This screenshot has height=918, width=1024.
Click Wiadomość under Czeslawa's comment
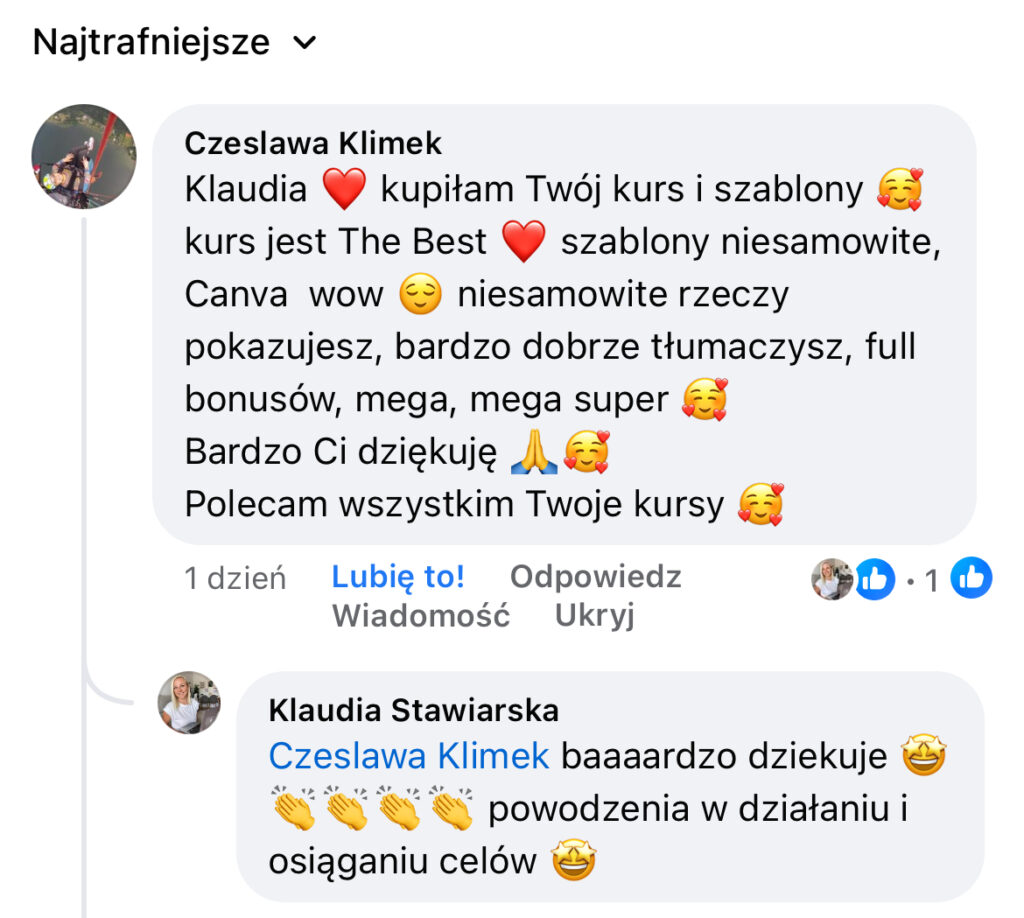point(421,616)
